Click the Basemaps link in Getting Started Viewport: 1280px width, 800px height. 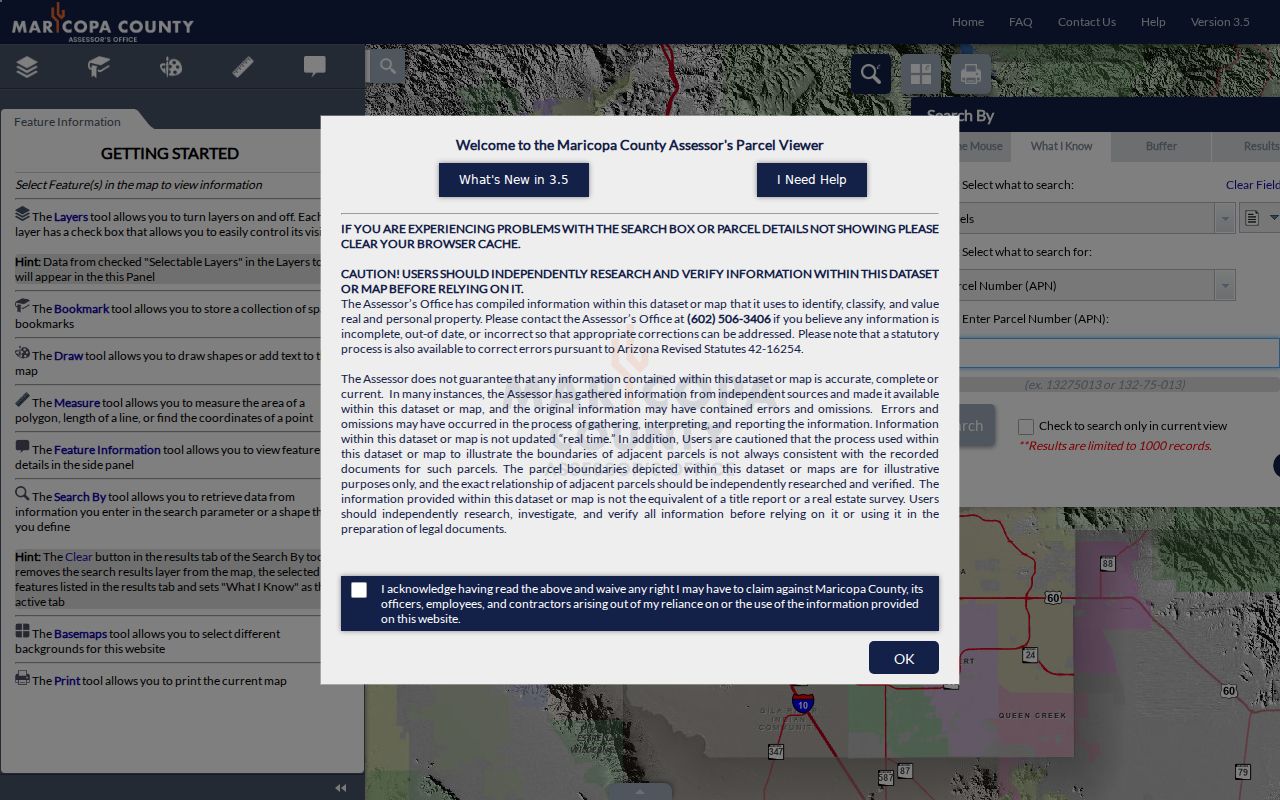[80, 634]
